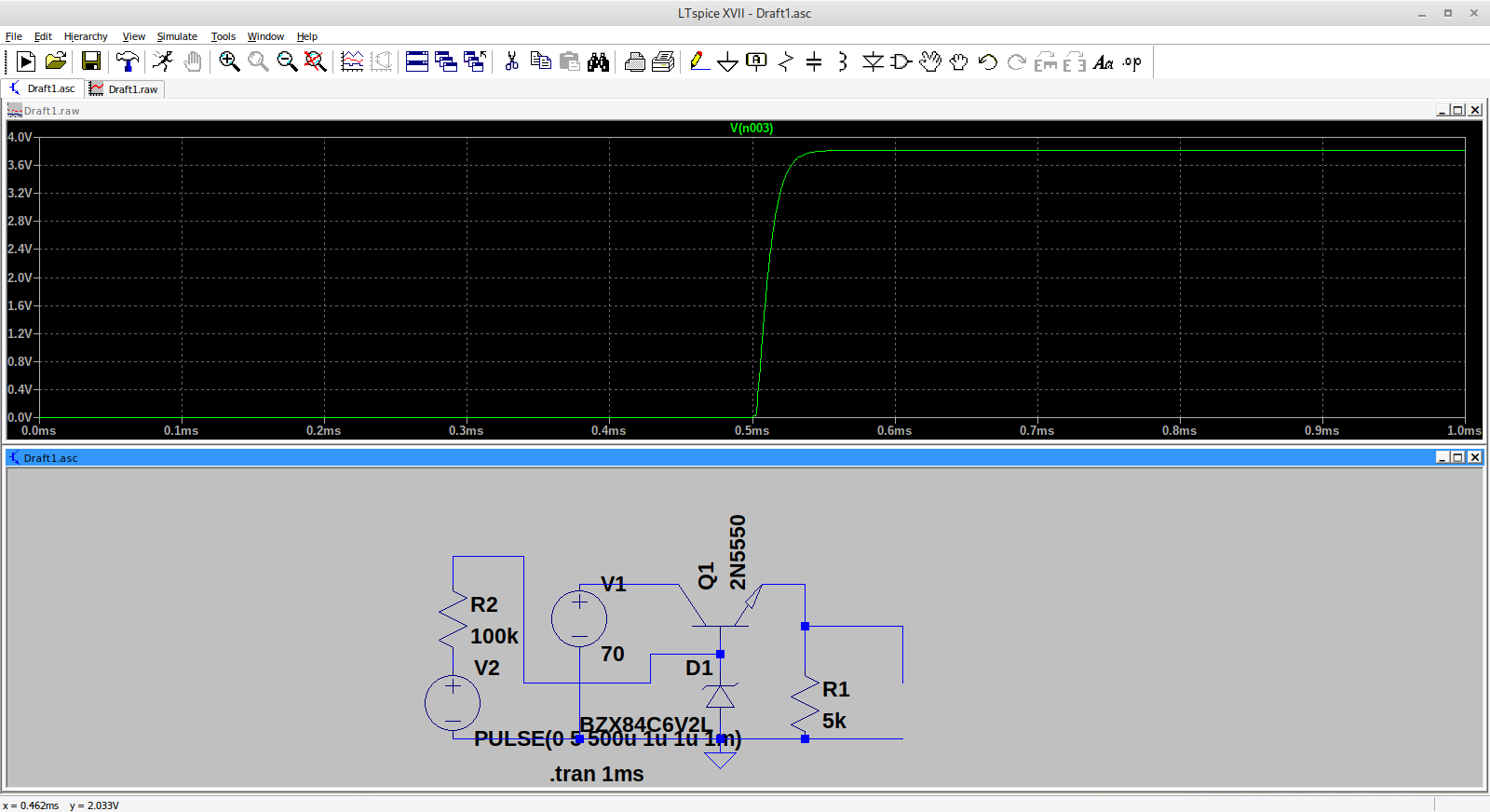This screenshot has width=1490, height=812.
Task: Open the Control Panel hammer icon
Action: 127,61
